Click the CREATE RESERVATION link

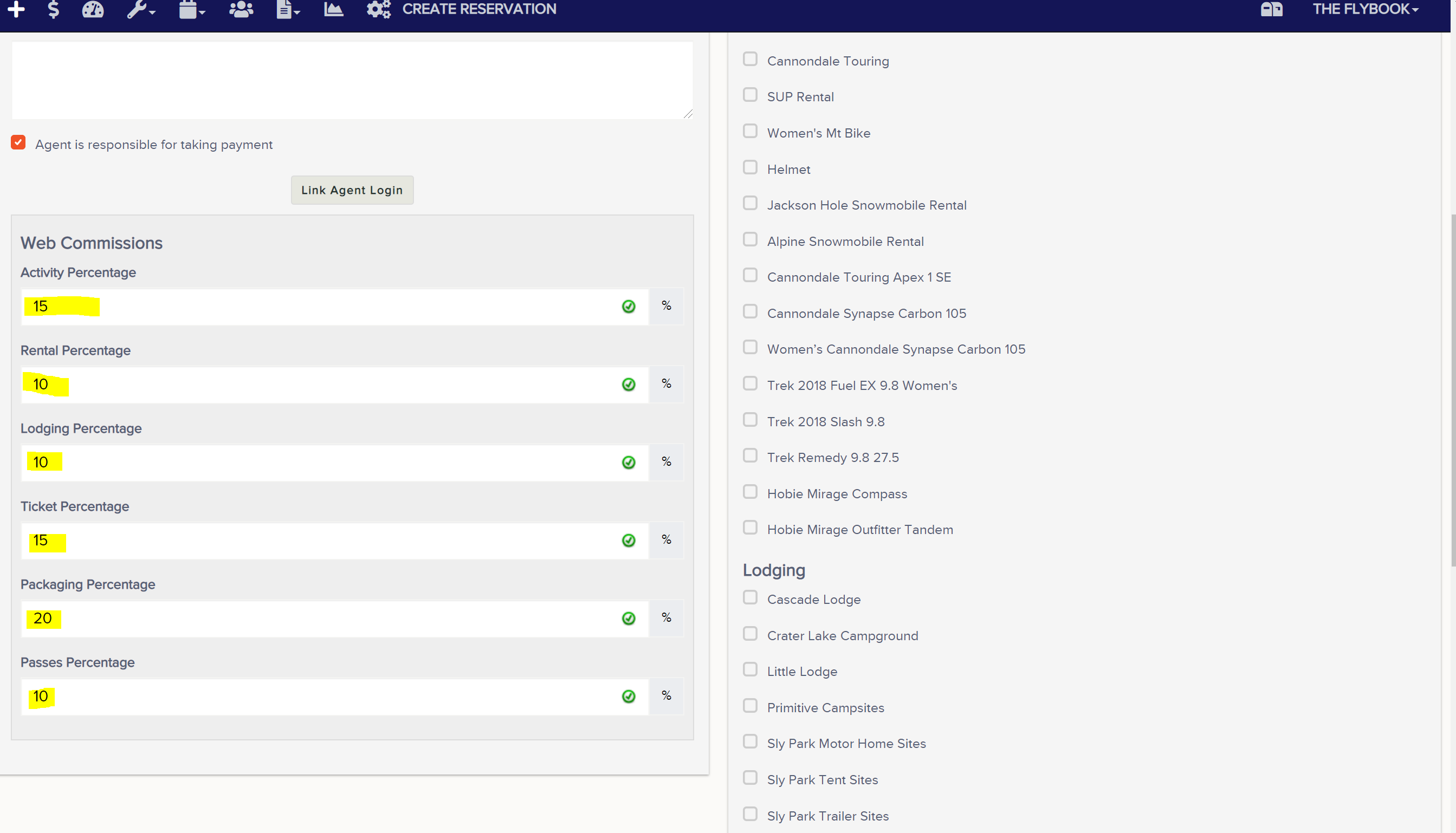[x=479, y=9]
